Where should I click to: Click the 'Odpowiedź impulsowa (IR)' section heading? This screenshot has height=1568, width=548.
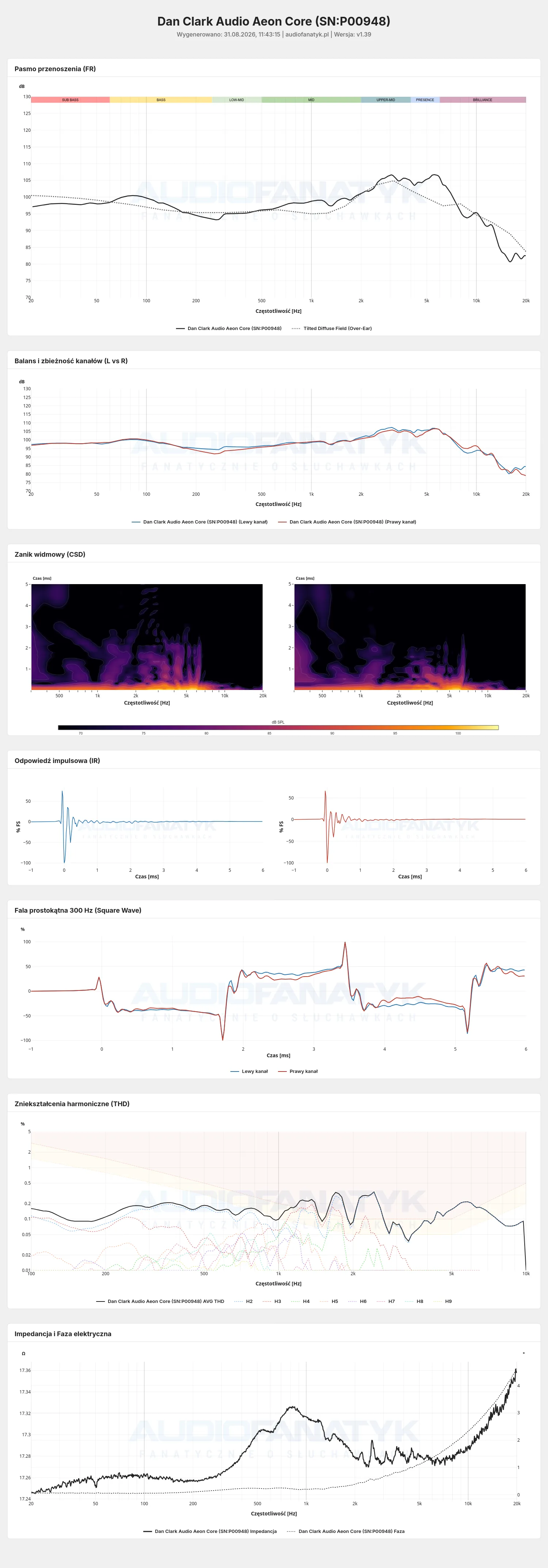tap(57, 761)
